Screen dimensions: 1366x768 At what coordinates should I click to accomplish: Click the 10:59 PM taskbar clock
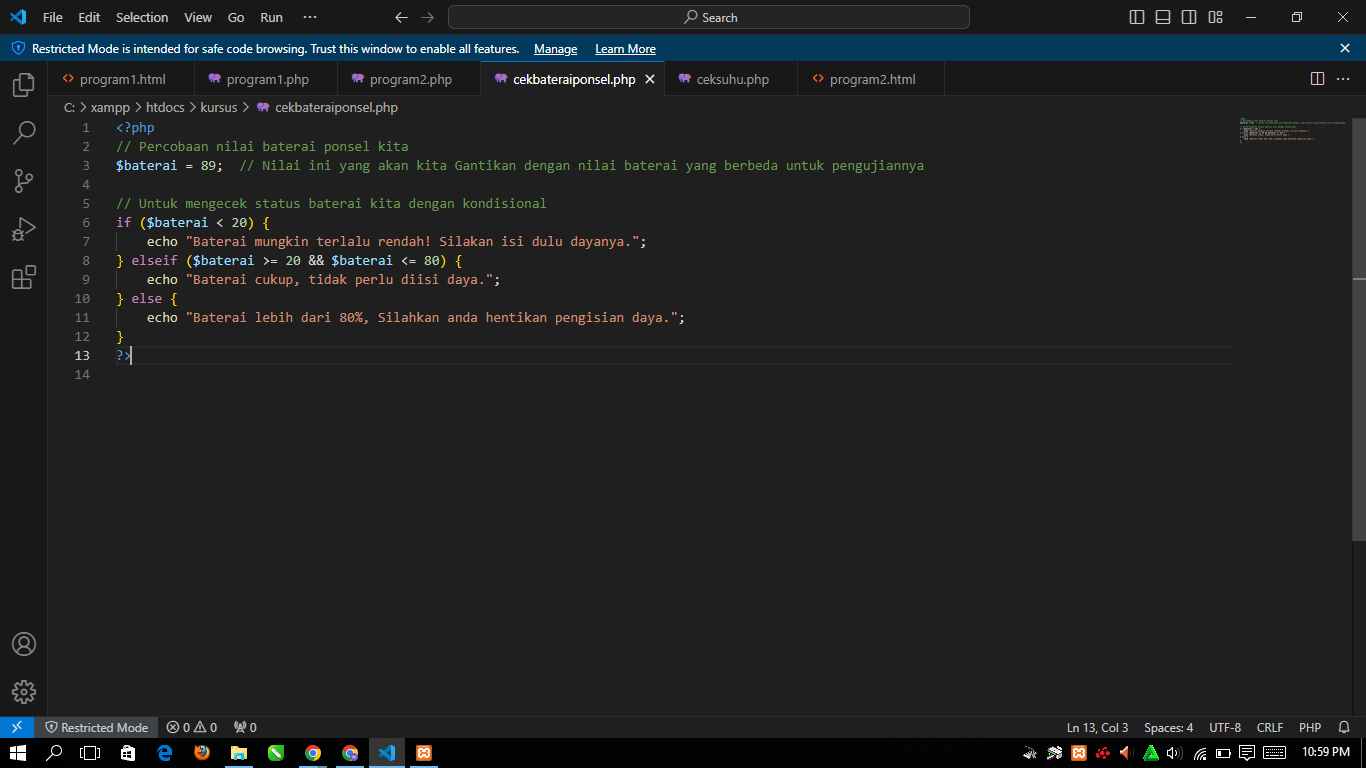1326,752
